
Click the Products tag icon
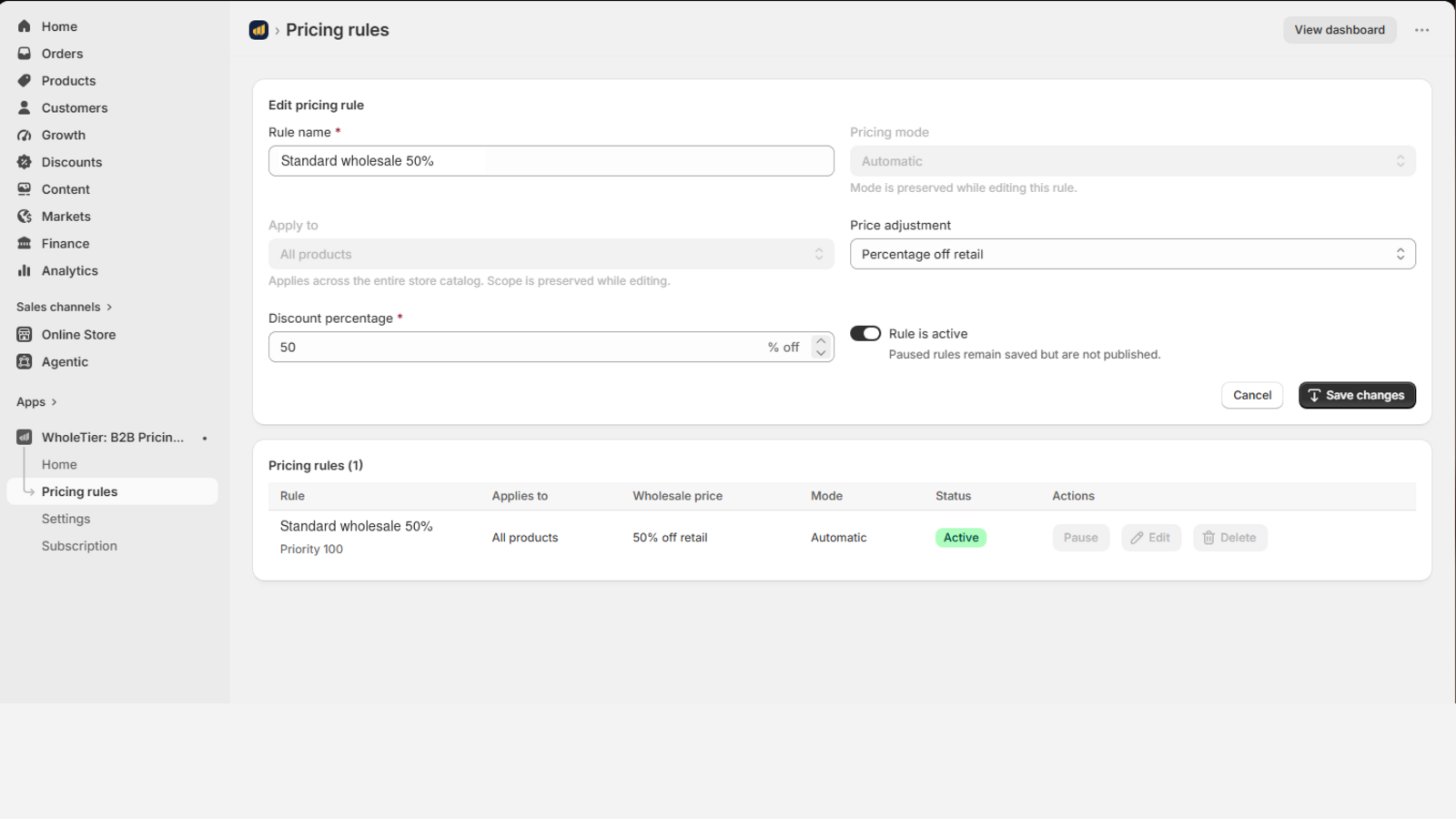click(x=25, y=81)
